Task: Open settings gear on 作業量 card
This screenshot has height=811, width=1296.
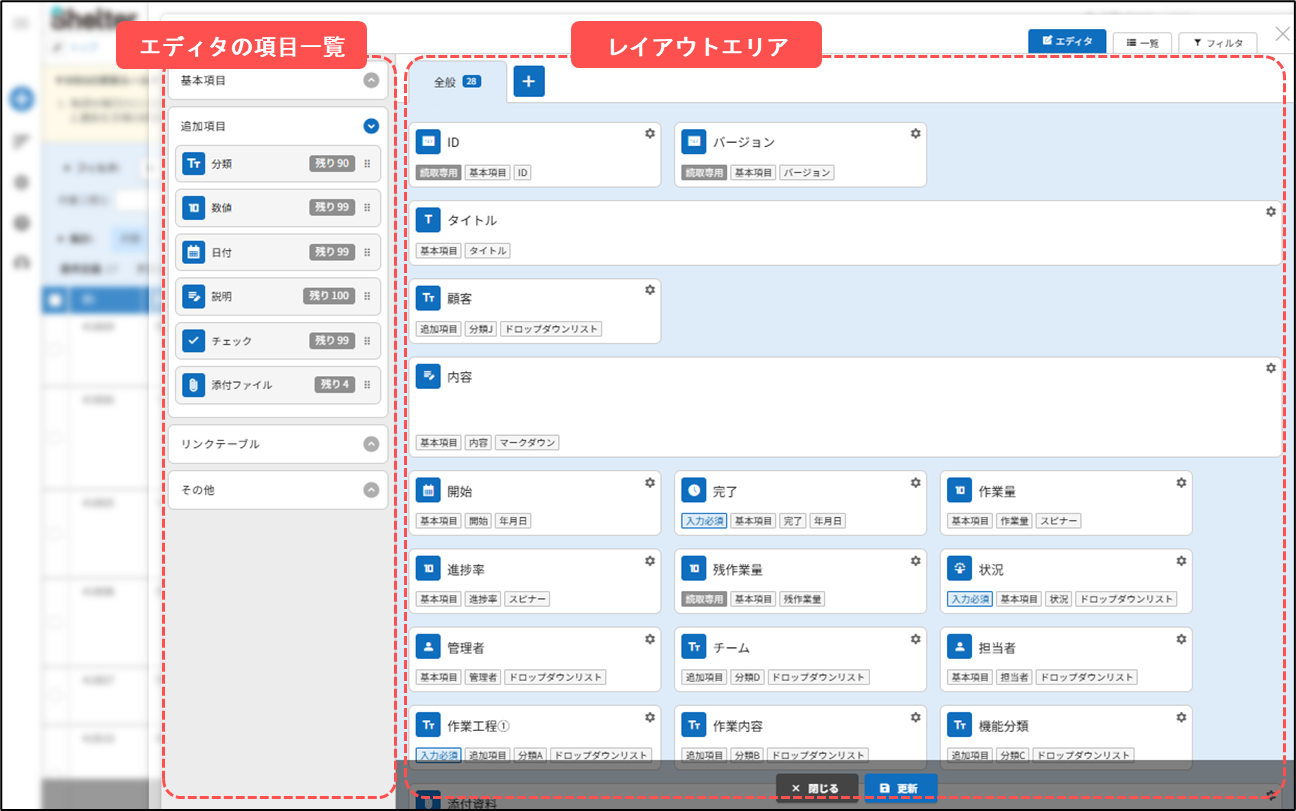Action: coord(1181,482)
